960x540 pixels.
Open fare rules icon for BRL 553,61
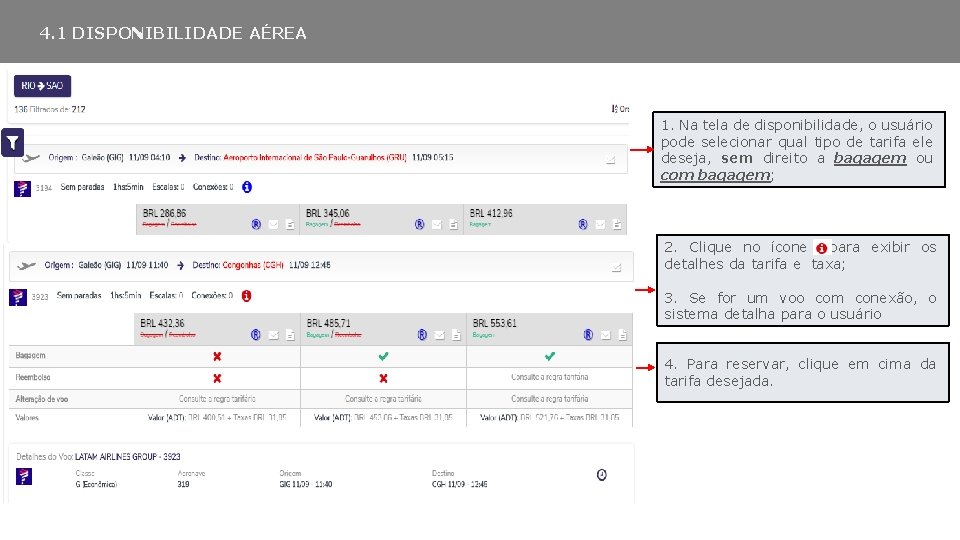[x=588, y=335]
